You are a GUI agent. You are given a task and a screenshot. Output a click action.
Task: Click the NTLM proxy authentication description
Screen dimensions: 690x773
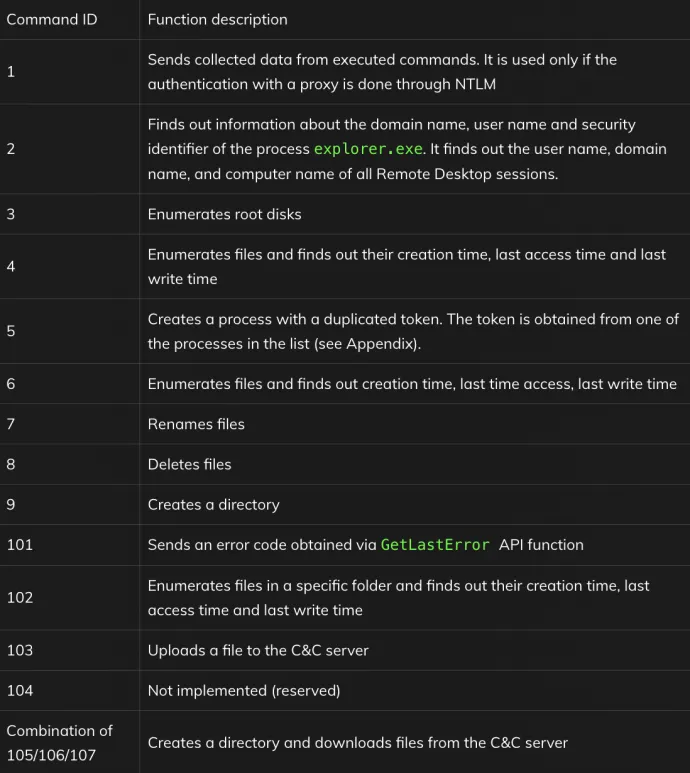click(382, 72)
